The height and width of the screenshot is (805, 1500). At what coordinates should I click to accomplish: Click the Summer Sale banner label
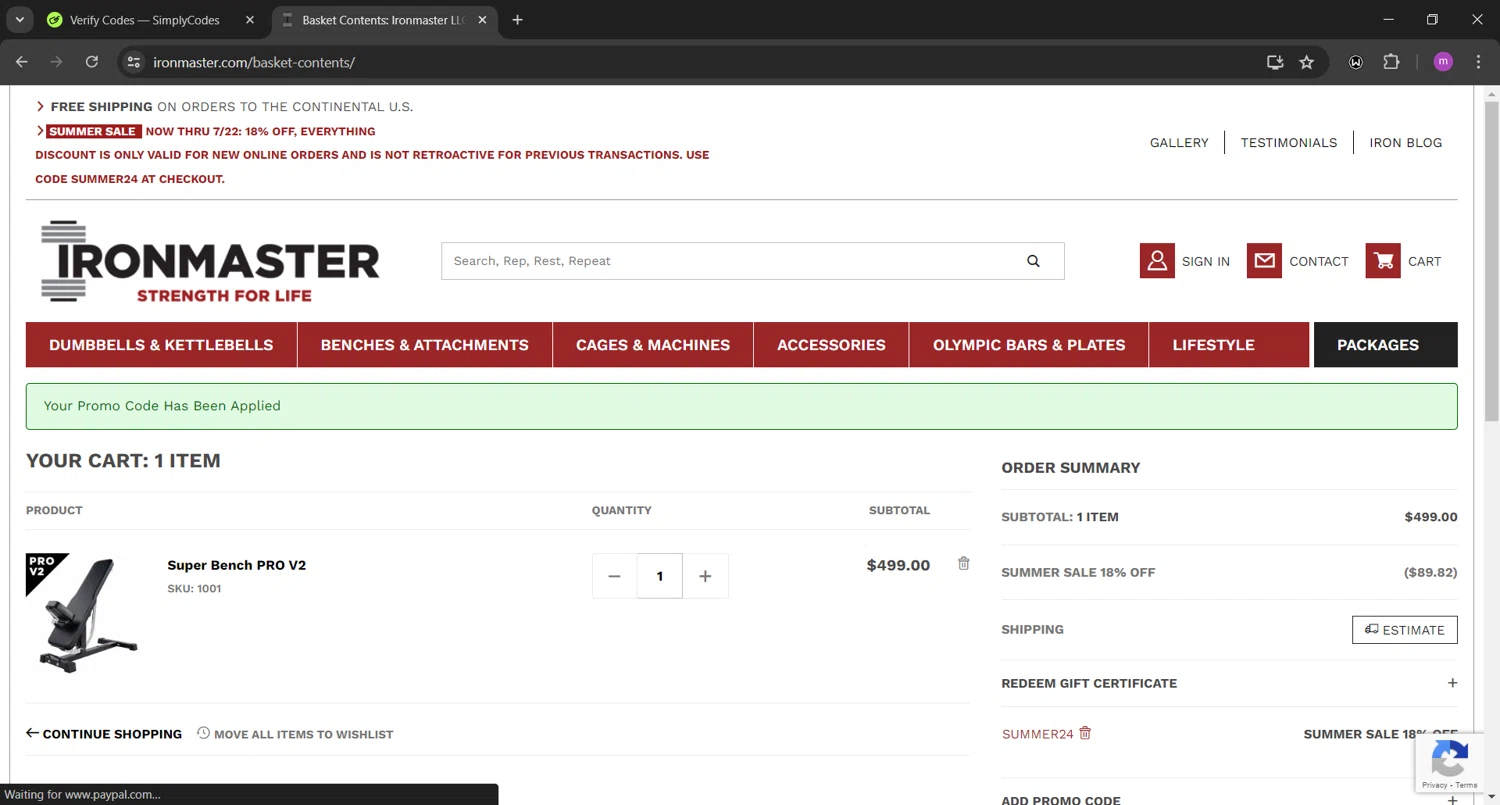93,131
